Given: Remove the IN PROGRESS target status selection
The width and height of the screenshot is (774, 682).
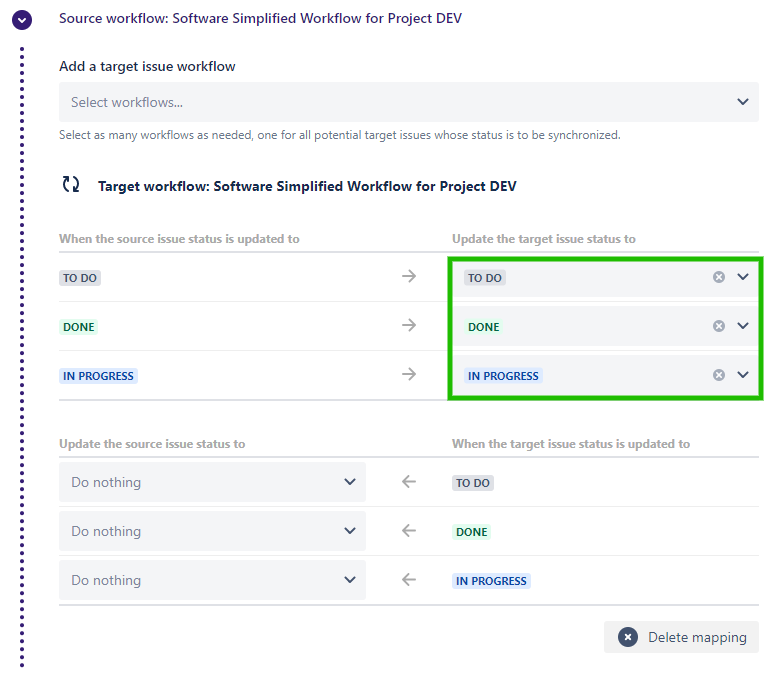Looking at the screenshot, I should (718, 375).
